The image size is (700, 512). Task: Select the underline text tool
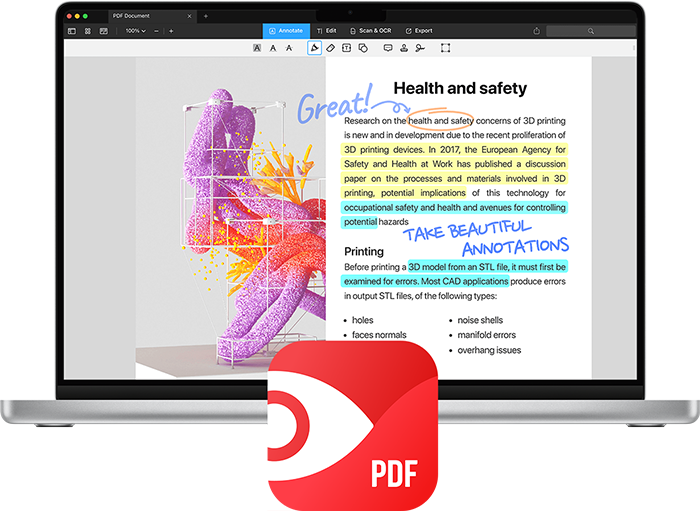pyautogui.click(x=273, y=48)
